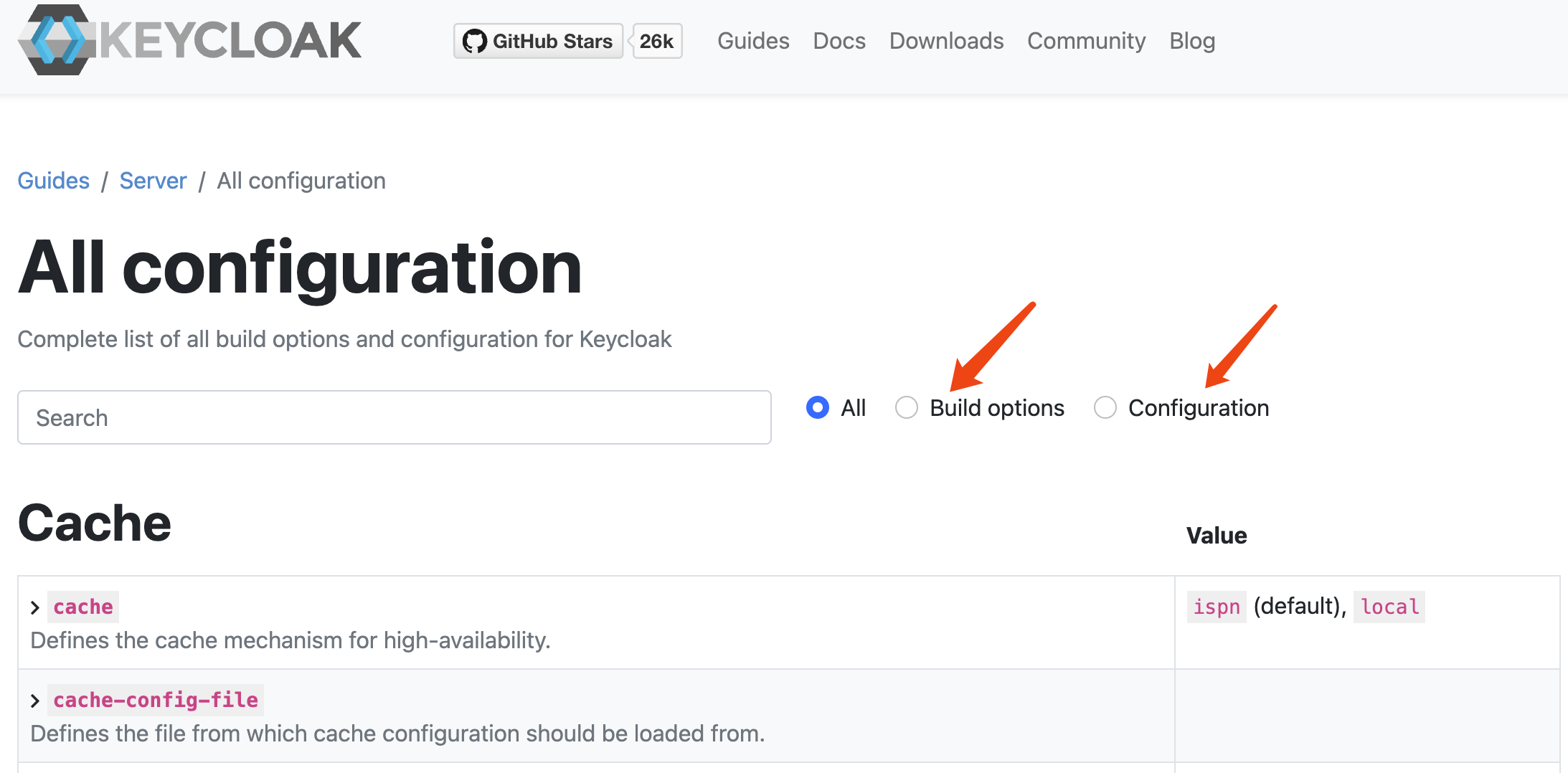Go to the Downloads page
This screenshot has height=773, width=1568.
tap(946, 41)
